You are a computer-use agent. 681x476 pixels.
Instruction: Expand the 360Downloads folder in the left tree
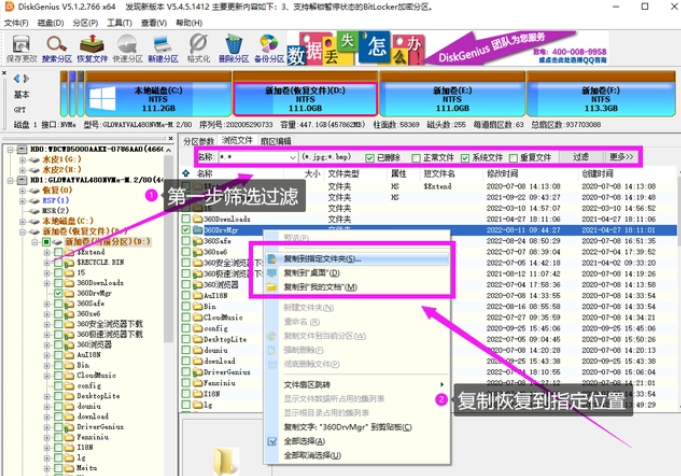click(47, 281)
